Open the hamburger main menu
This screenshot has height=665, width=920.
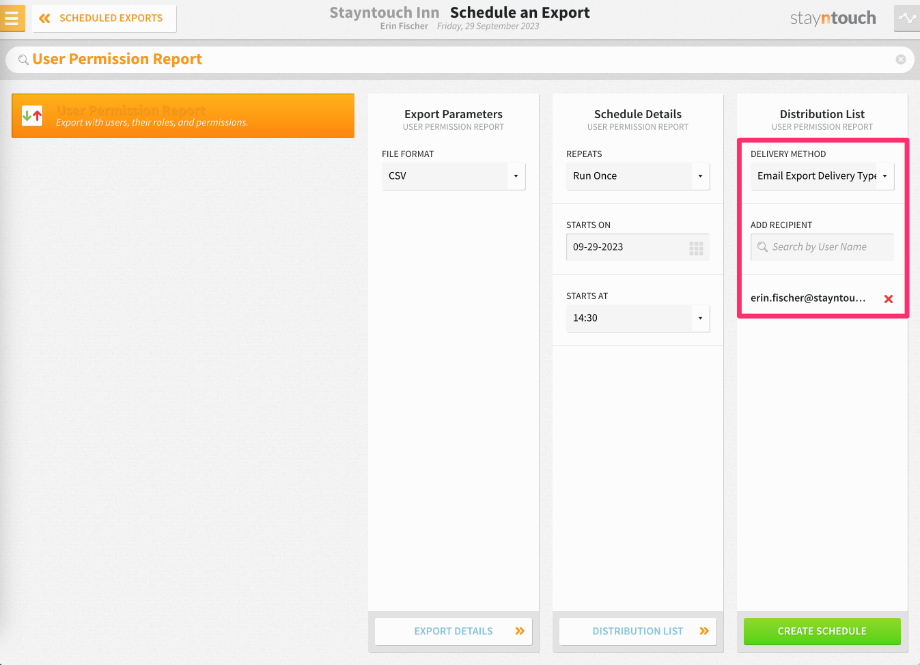[12, 18]
